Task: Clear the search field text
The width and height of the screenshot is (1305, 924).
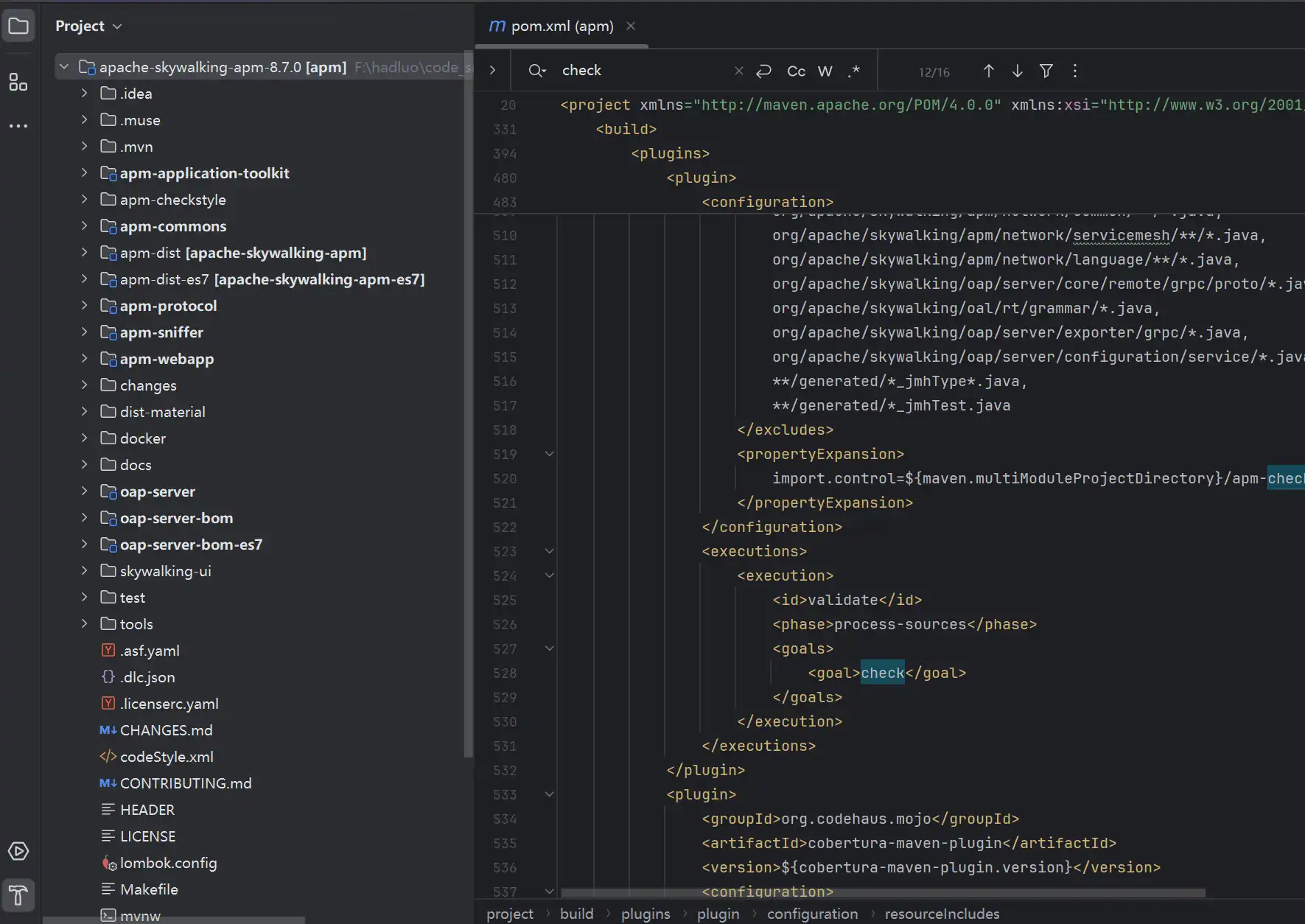Action: (738, 71)
